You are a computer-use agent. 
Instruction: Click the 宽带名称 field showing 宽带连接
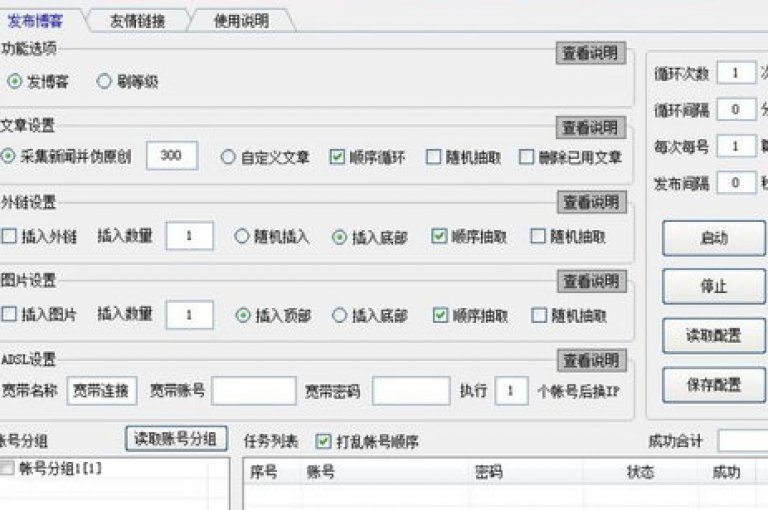pyautogui.click(x=101, y=390)
